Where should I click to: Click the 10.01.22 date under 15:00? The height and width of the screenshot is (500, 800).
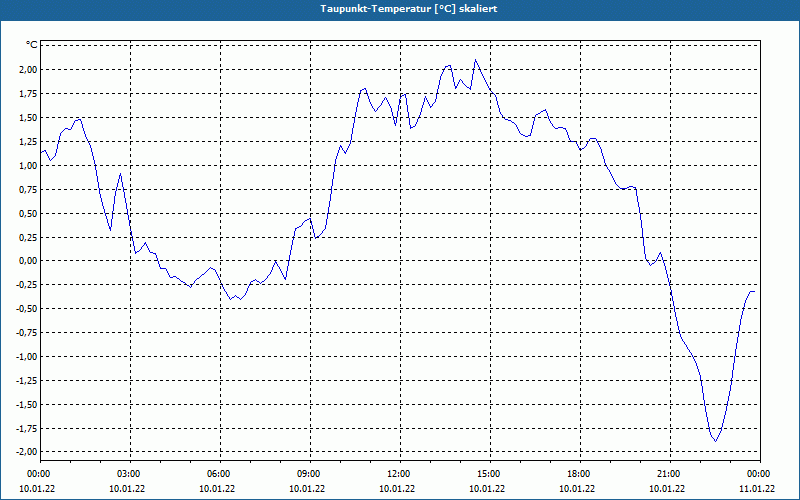(488, 489)
